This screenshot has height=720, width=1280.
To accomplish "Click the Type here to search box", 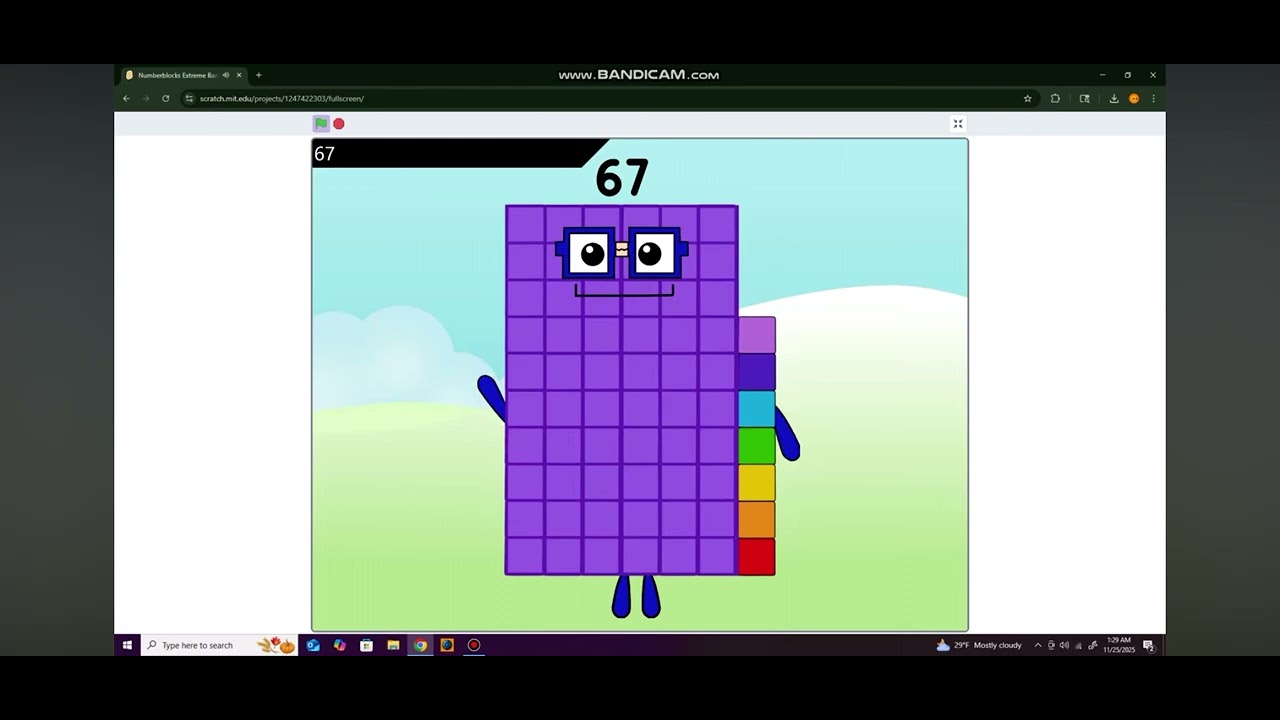I will [x=219, y=645].
